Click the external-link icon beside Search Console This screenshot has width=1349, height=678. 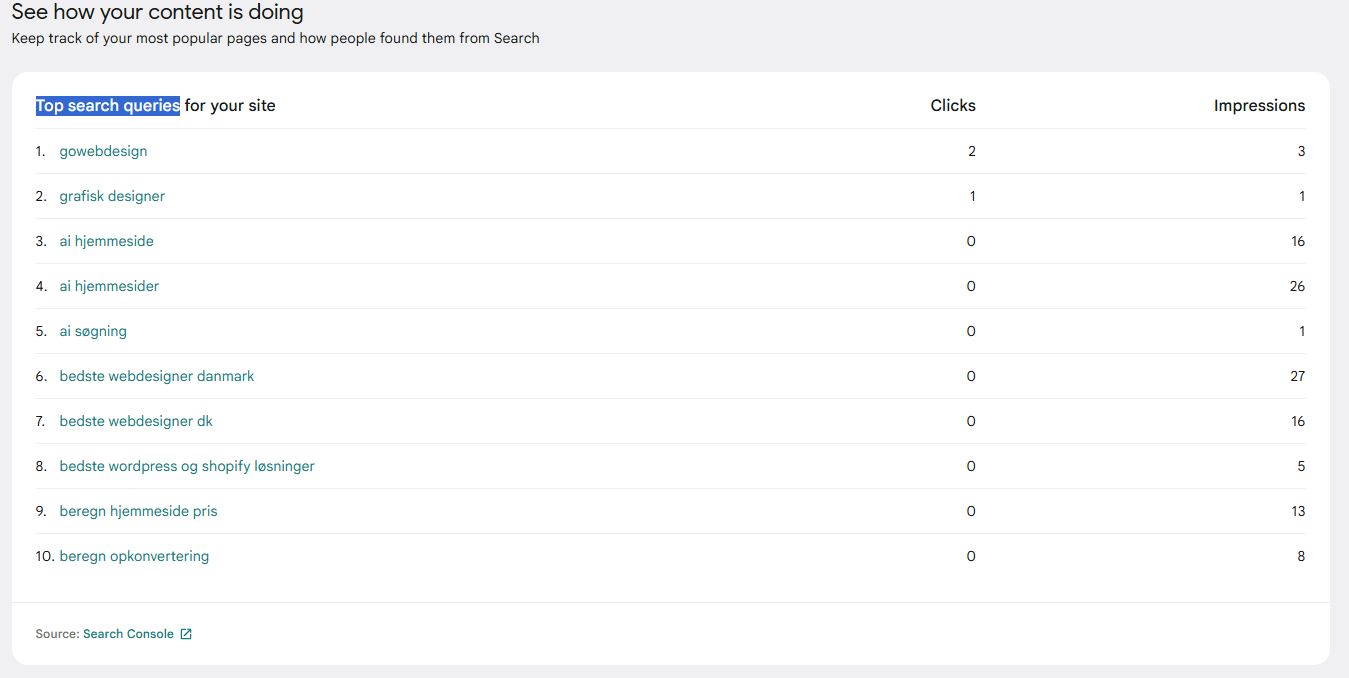(x=186, y=634)
